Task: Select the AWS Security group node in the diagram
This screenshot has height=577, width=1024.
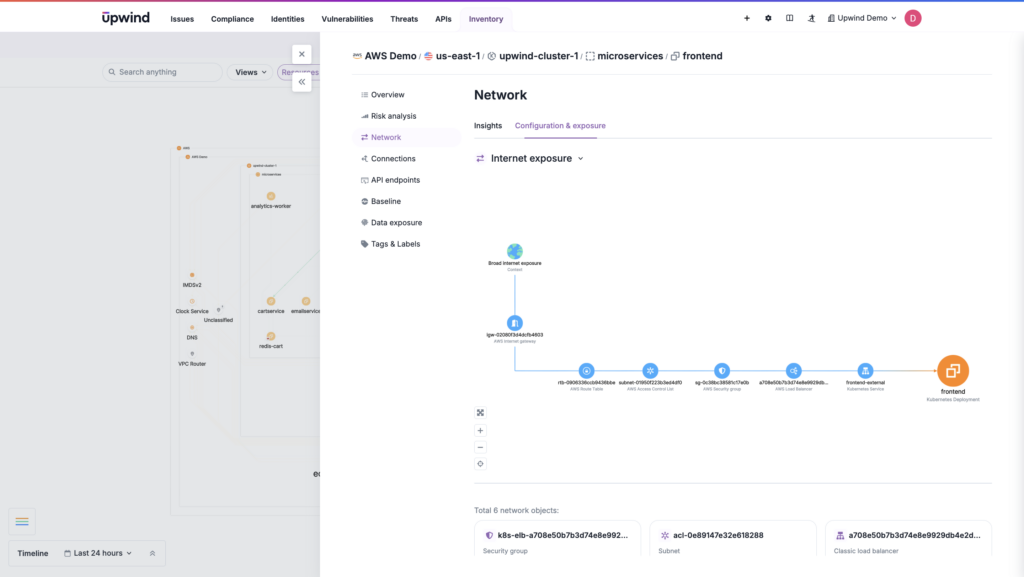Action: coord(722,369)
